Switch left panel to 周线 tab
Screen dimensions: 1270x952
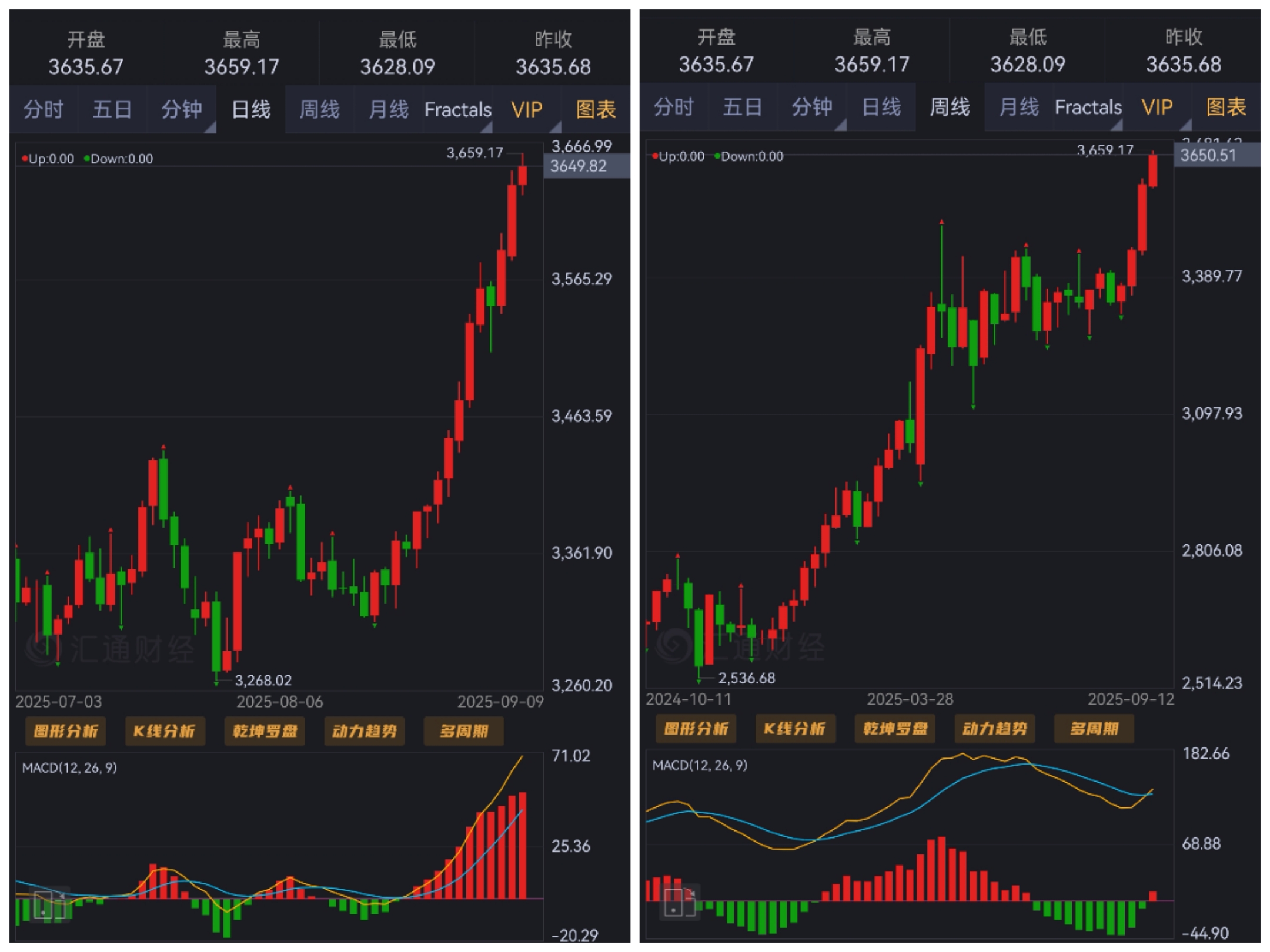pyautogui.click(x=319, y=110)
